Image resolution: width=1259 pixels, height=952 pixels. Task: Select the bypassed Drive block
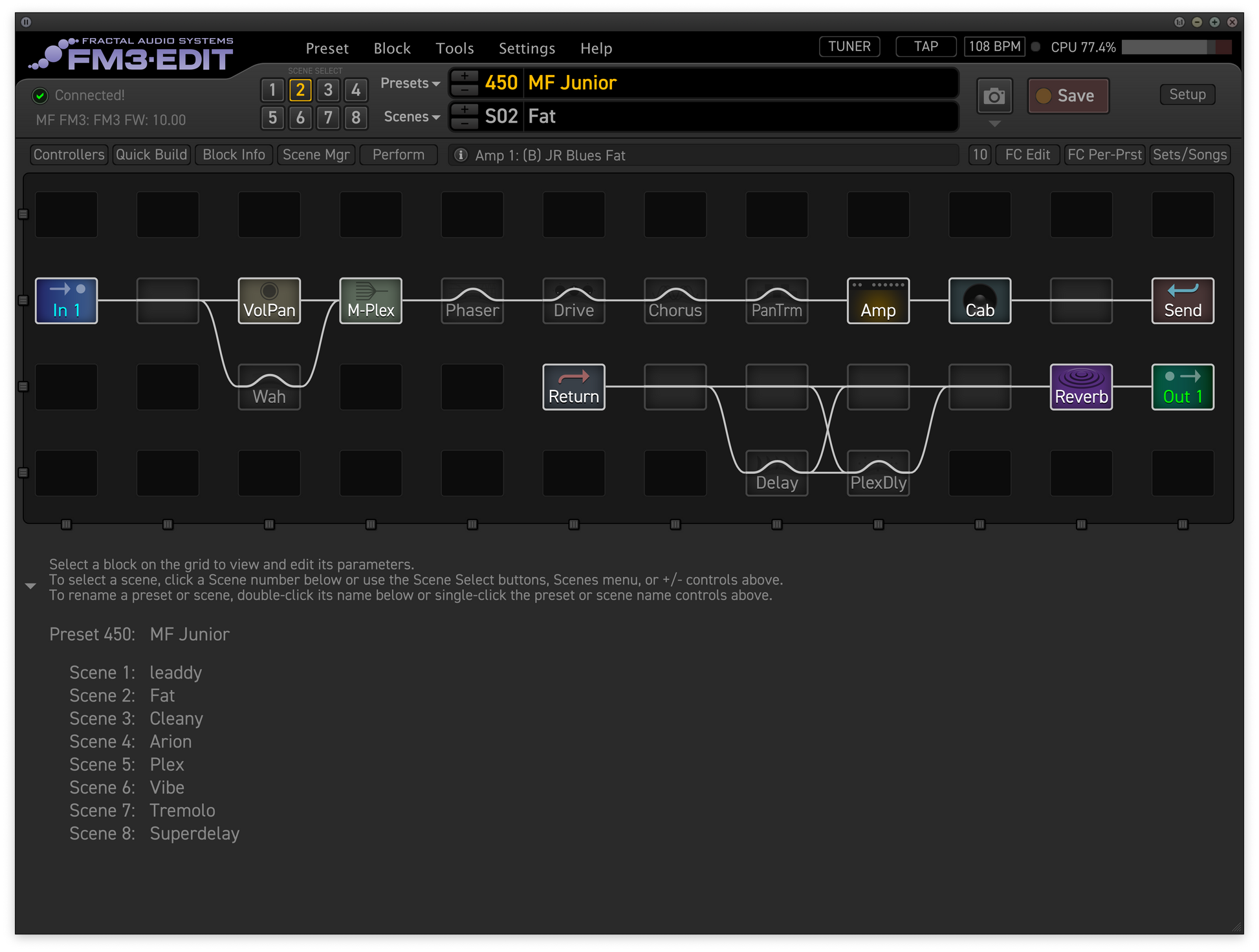574,301
